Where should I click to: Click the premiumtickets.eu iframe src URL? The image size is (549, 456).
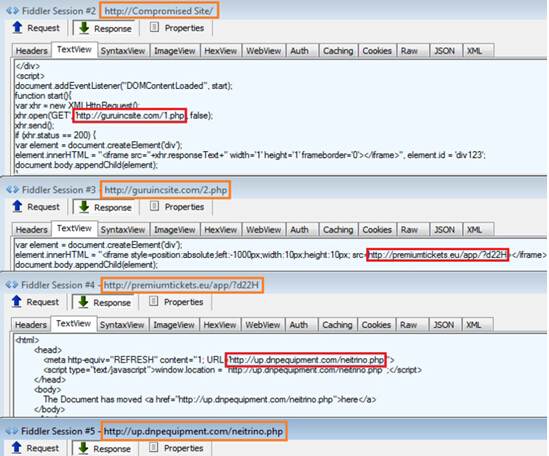[437, 255]
